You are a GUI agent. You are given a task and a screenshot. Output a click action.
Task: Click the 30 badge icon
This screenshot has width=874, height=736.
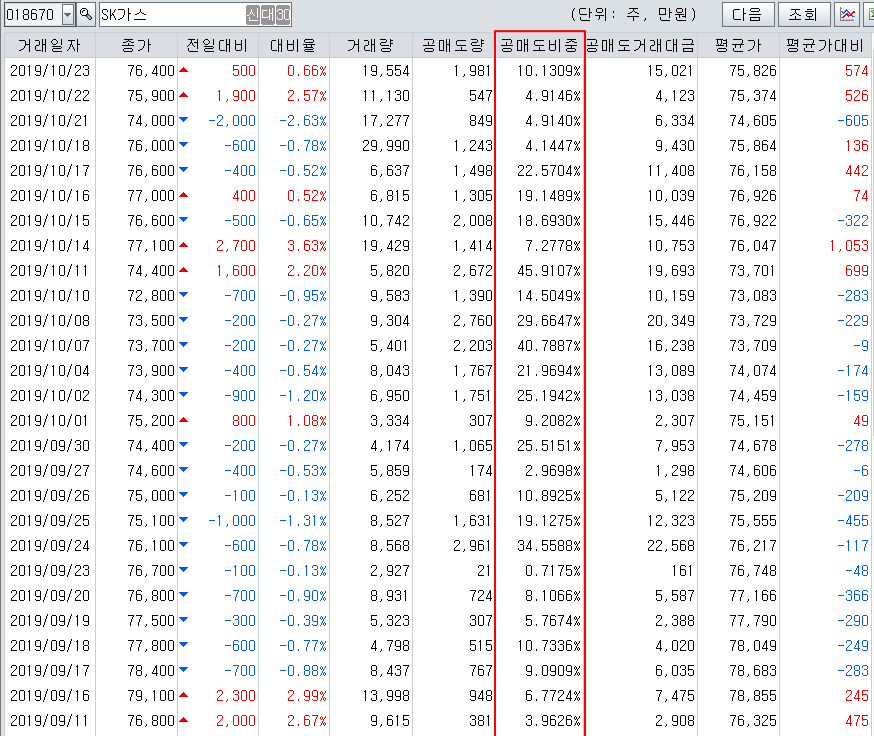[283, 14]
